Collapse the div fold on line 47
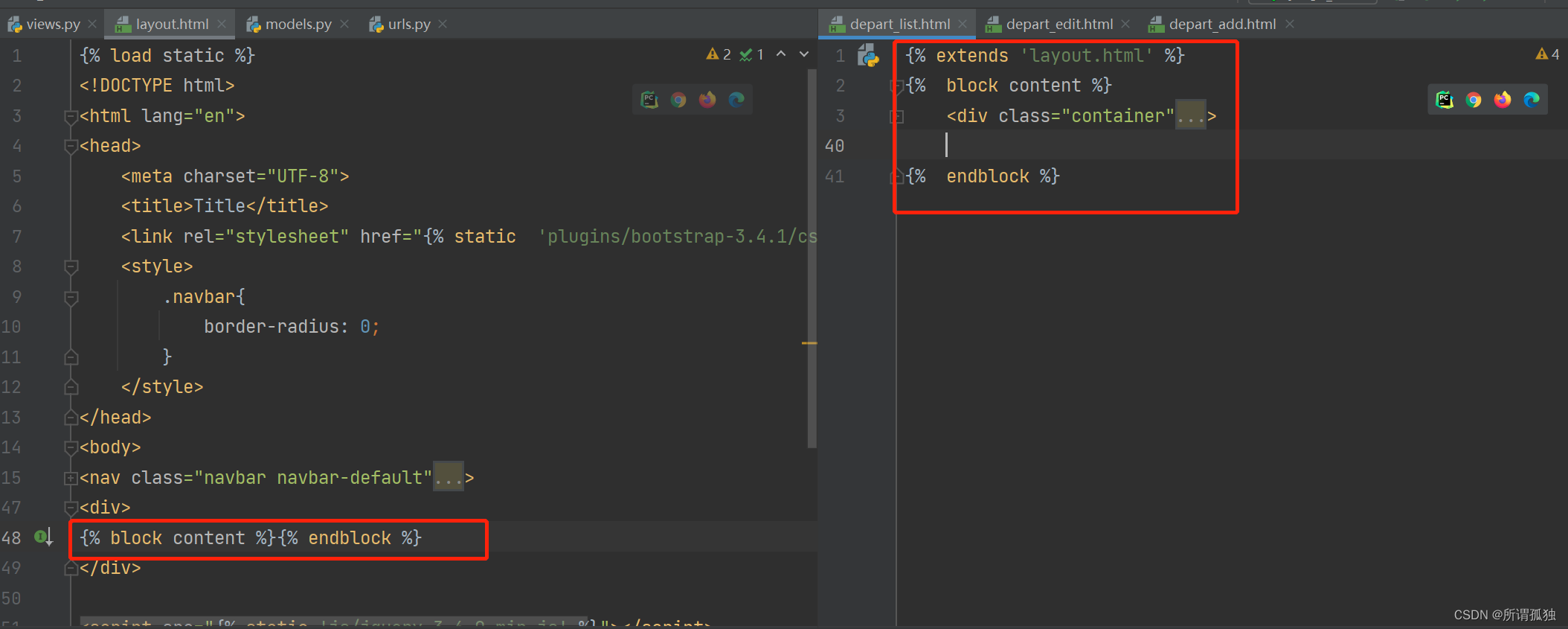 71,508
